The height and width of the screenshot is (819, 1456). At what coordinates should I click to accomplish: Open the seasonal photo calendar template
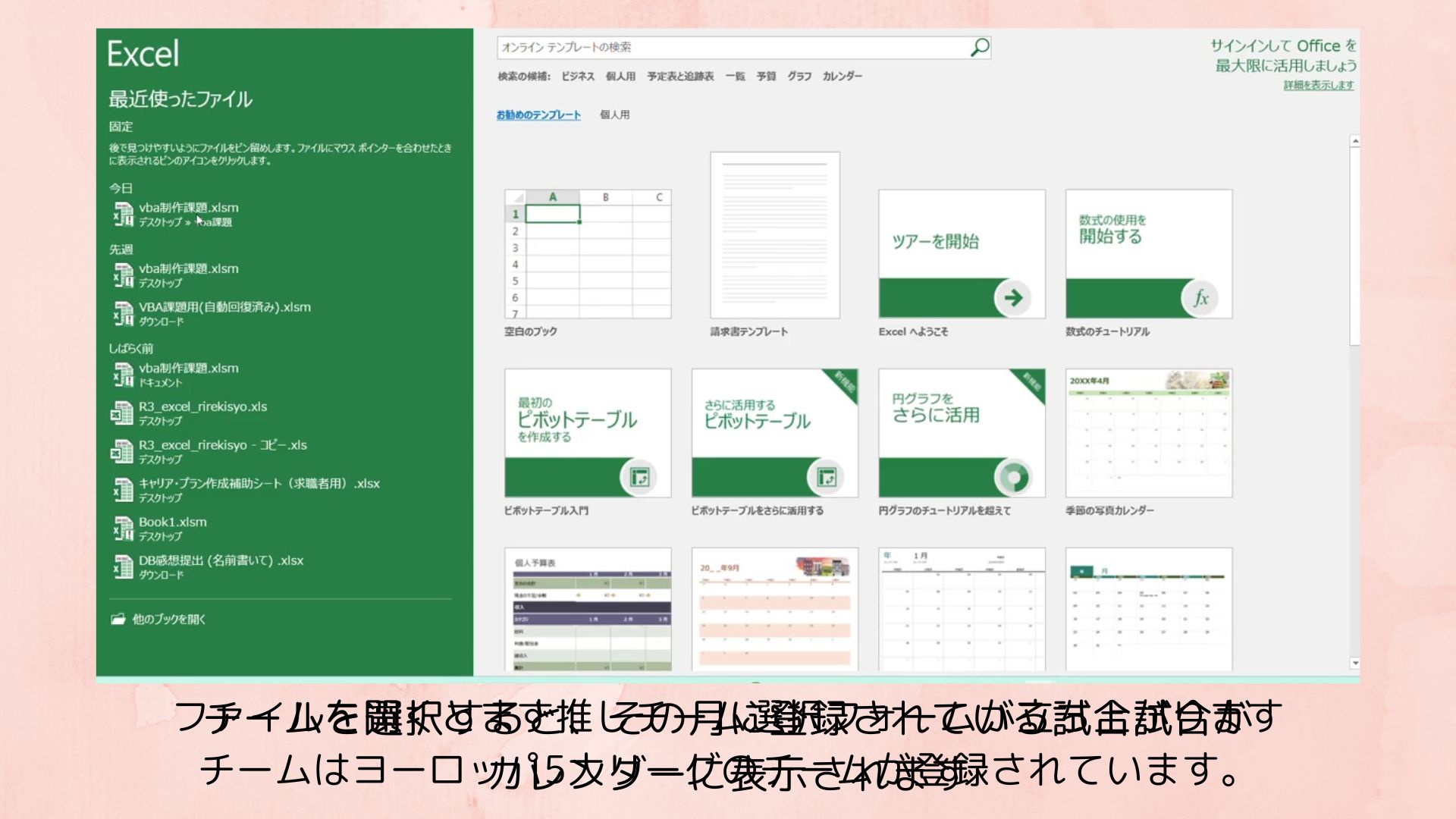(1148, 433)
